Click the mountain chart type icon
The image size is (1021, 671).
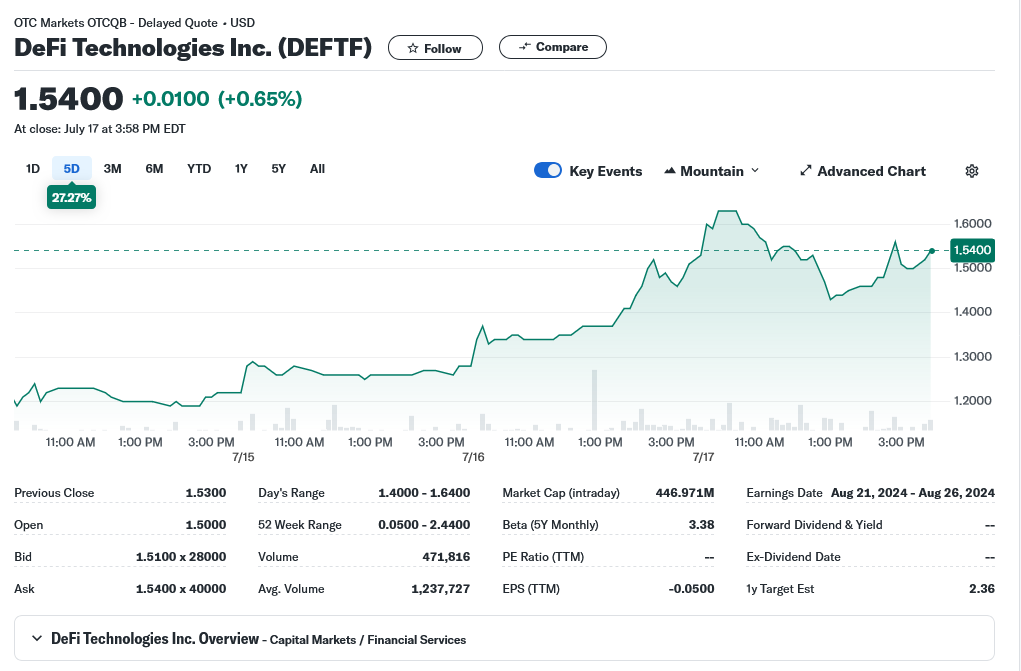(x=669, y=171)
